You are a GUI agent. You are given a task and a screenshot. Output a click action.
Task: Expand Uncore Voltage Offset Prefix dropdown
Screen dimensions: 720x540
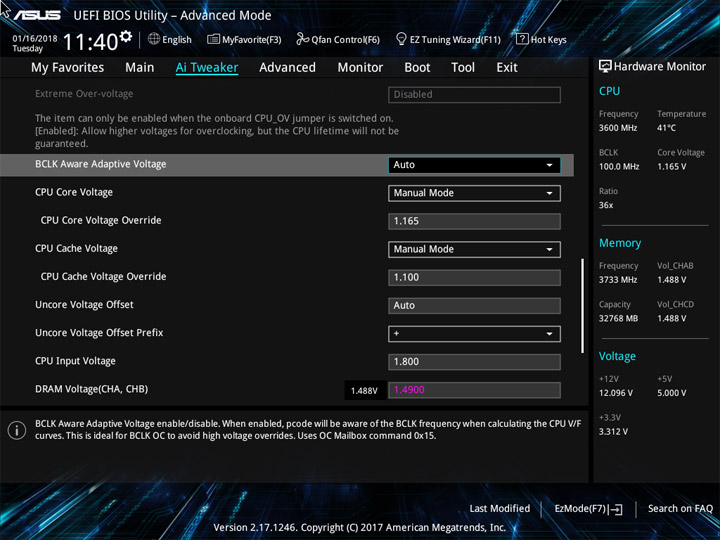474,333
